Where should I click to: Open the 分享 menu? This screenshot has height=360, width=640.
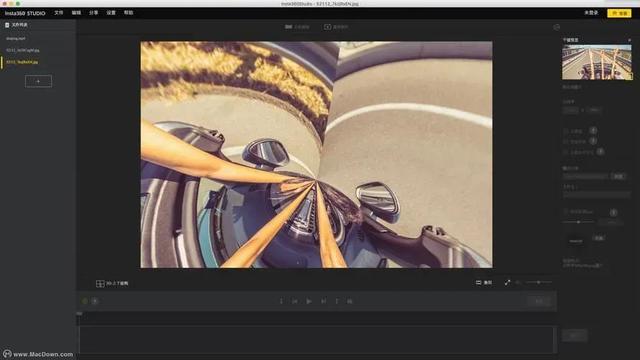coord(93,13)
